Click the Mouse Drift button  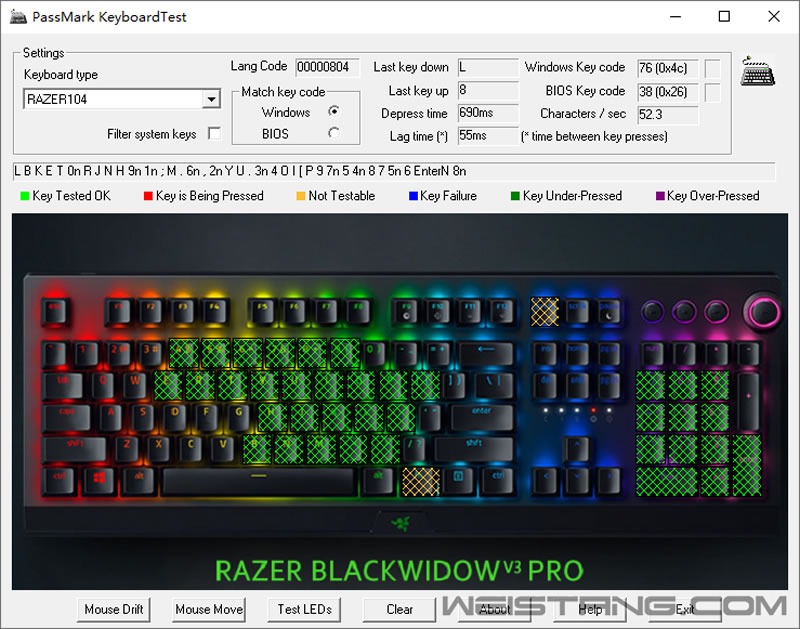pos(114,610)
